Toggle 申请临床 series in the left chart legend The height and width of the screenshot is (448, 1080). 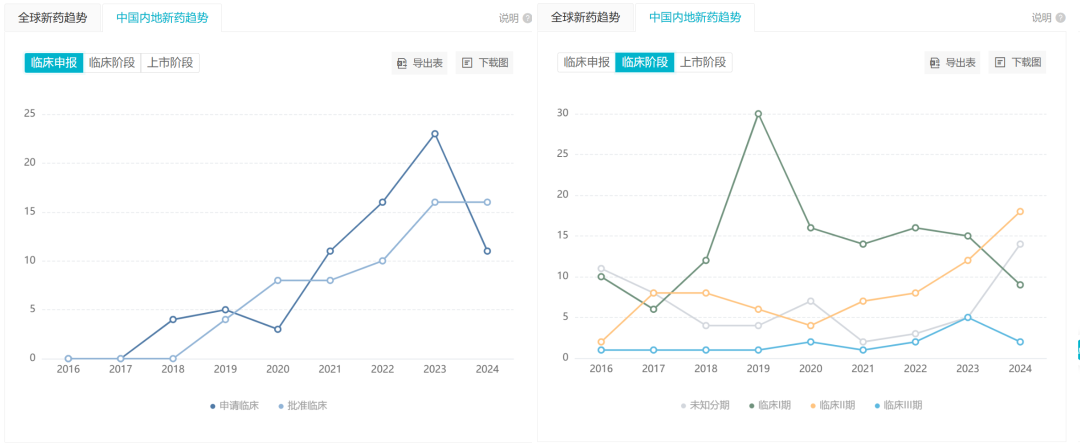point(234,406)
